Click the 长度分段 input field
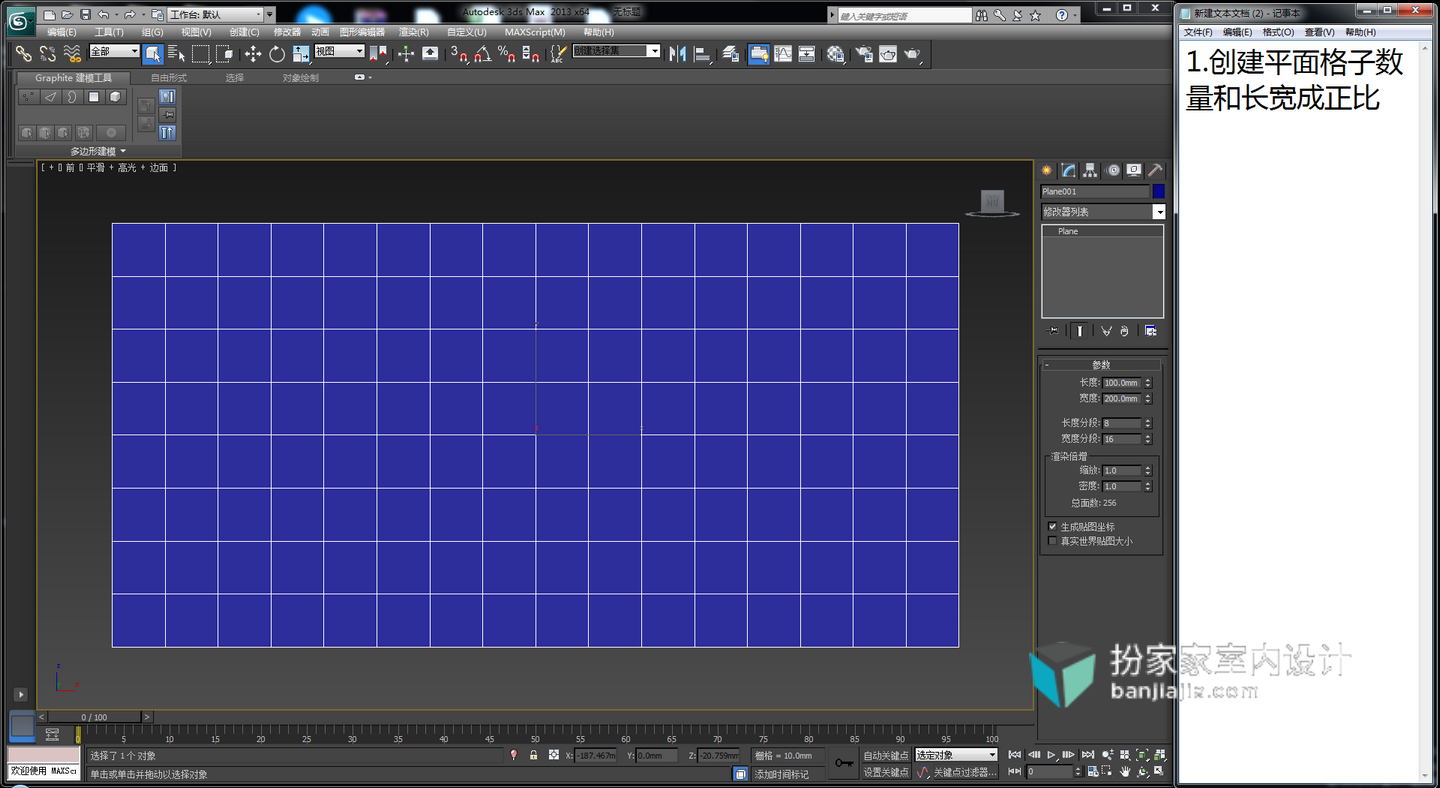 (x=1122, y=423)
